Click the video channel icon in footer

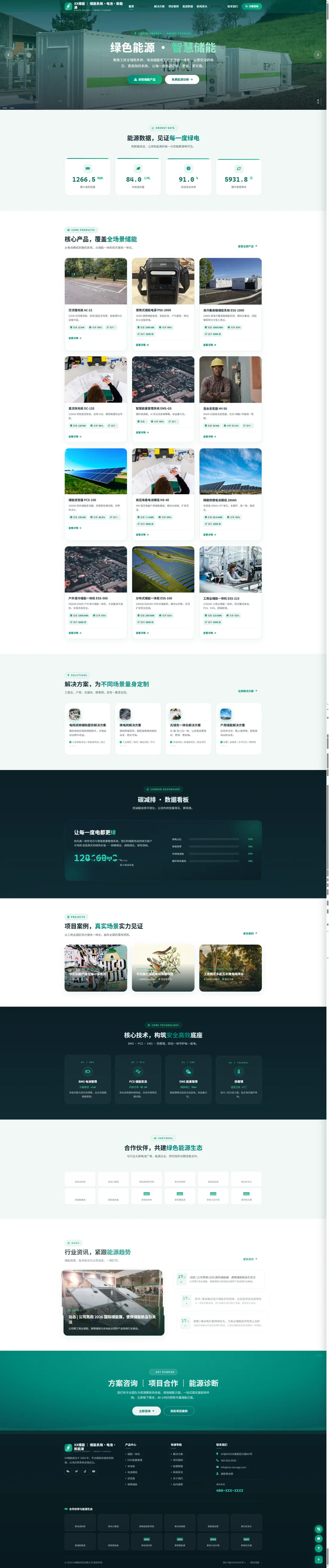(94, 1471)
